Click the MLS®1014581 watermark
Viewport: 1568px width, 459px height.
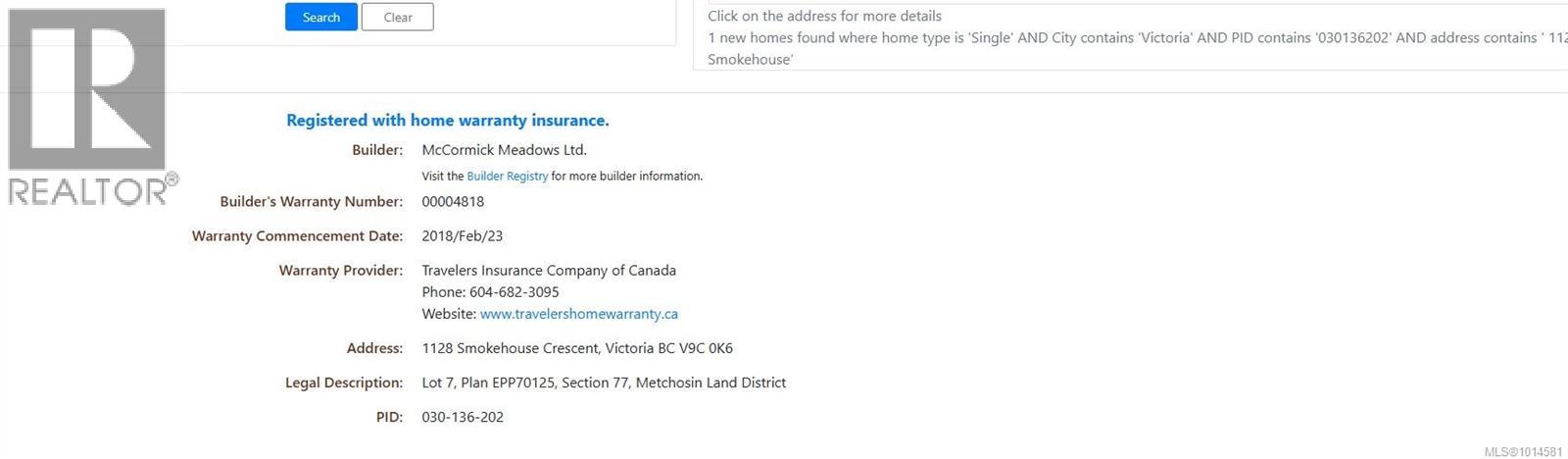click(1523, 452)
